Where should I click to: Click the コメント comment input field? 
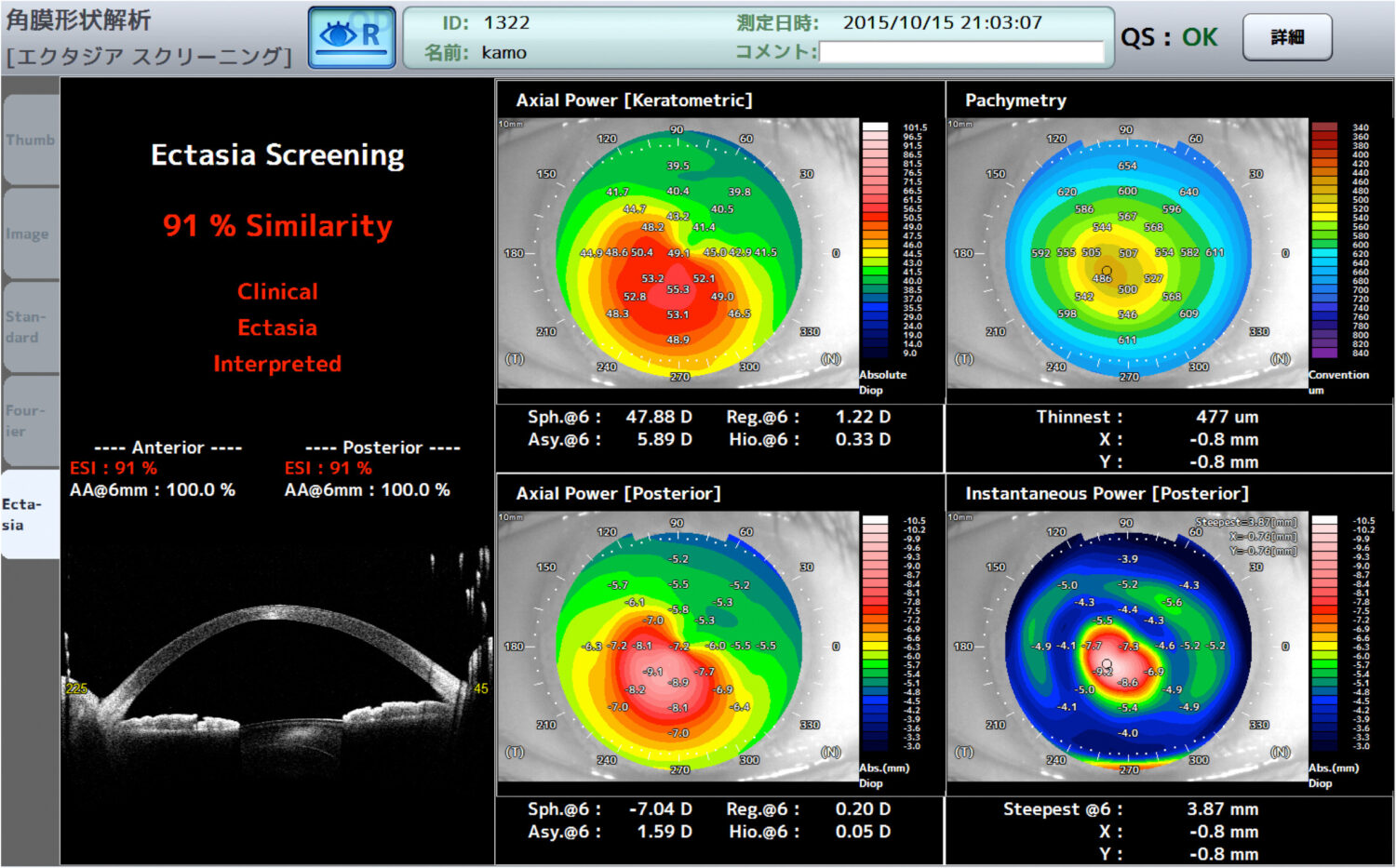click(x=960, y=52)
